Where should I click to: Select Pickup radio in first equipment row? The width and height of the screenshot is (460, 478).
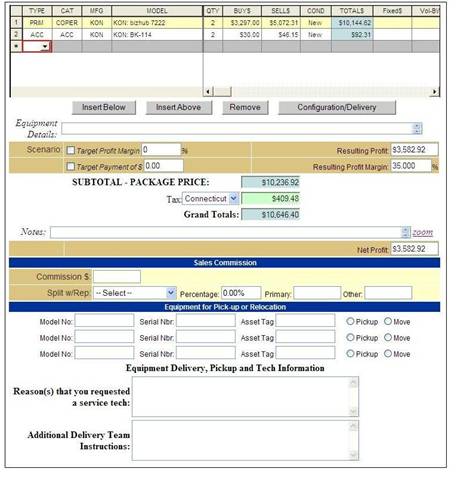[x=350, y=321]
